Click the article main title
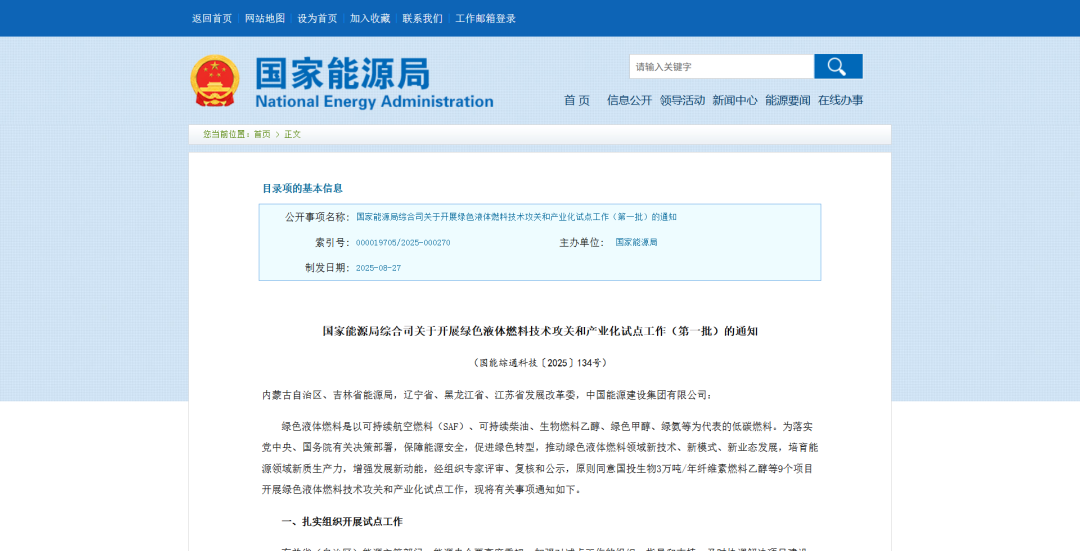The height and width of the screenshot is (551, 1080). 540,331
